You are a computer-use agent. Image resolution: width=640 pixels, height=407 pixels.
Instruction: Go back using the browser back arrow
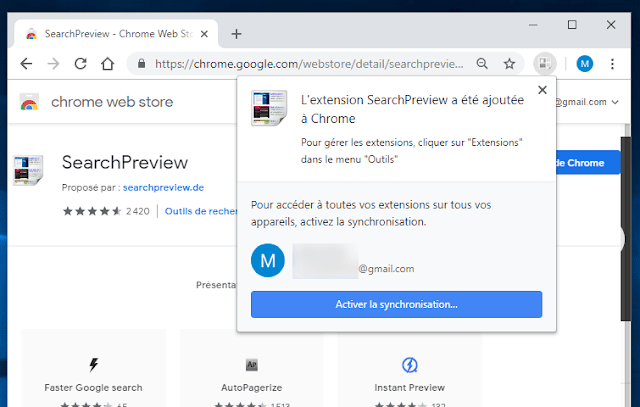(x=27, y=64)
